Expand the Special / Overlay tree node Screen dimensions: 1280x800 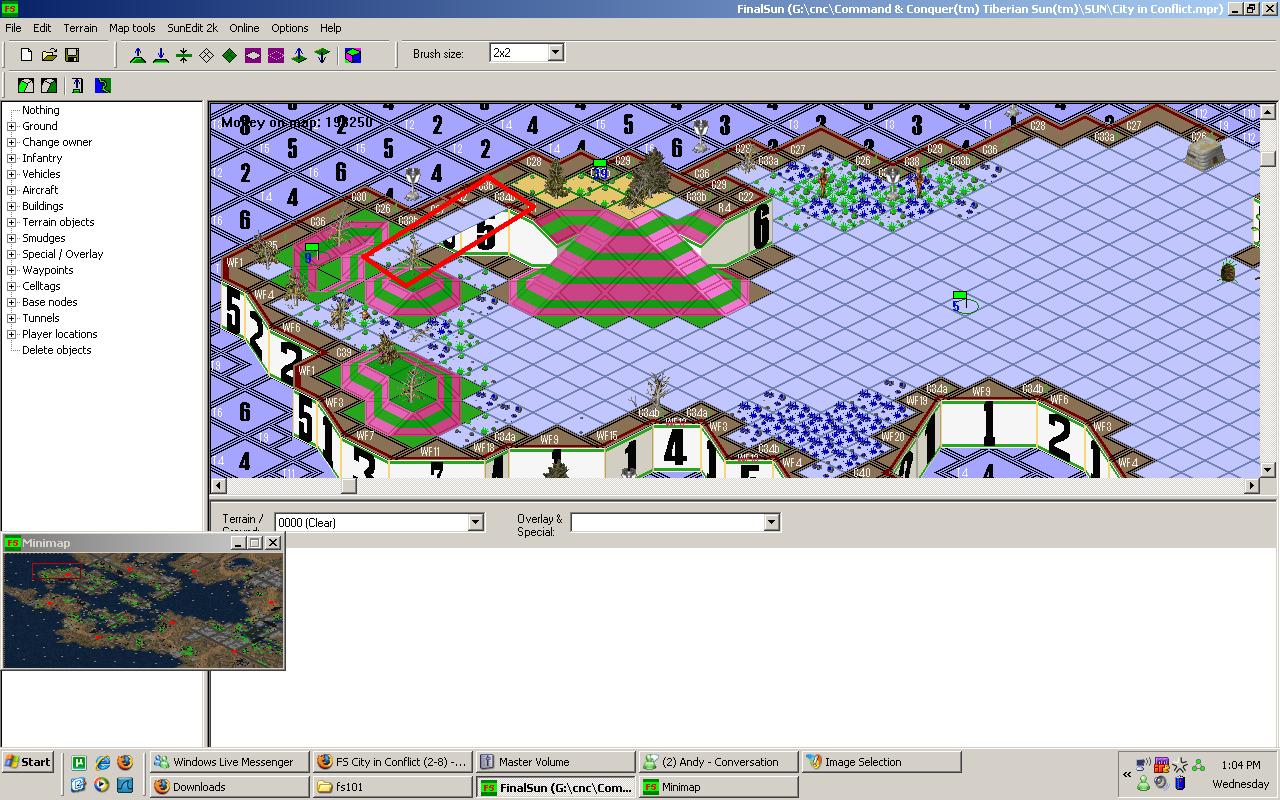click(12, 254)
